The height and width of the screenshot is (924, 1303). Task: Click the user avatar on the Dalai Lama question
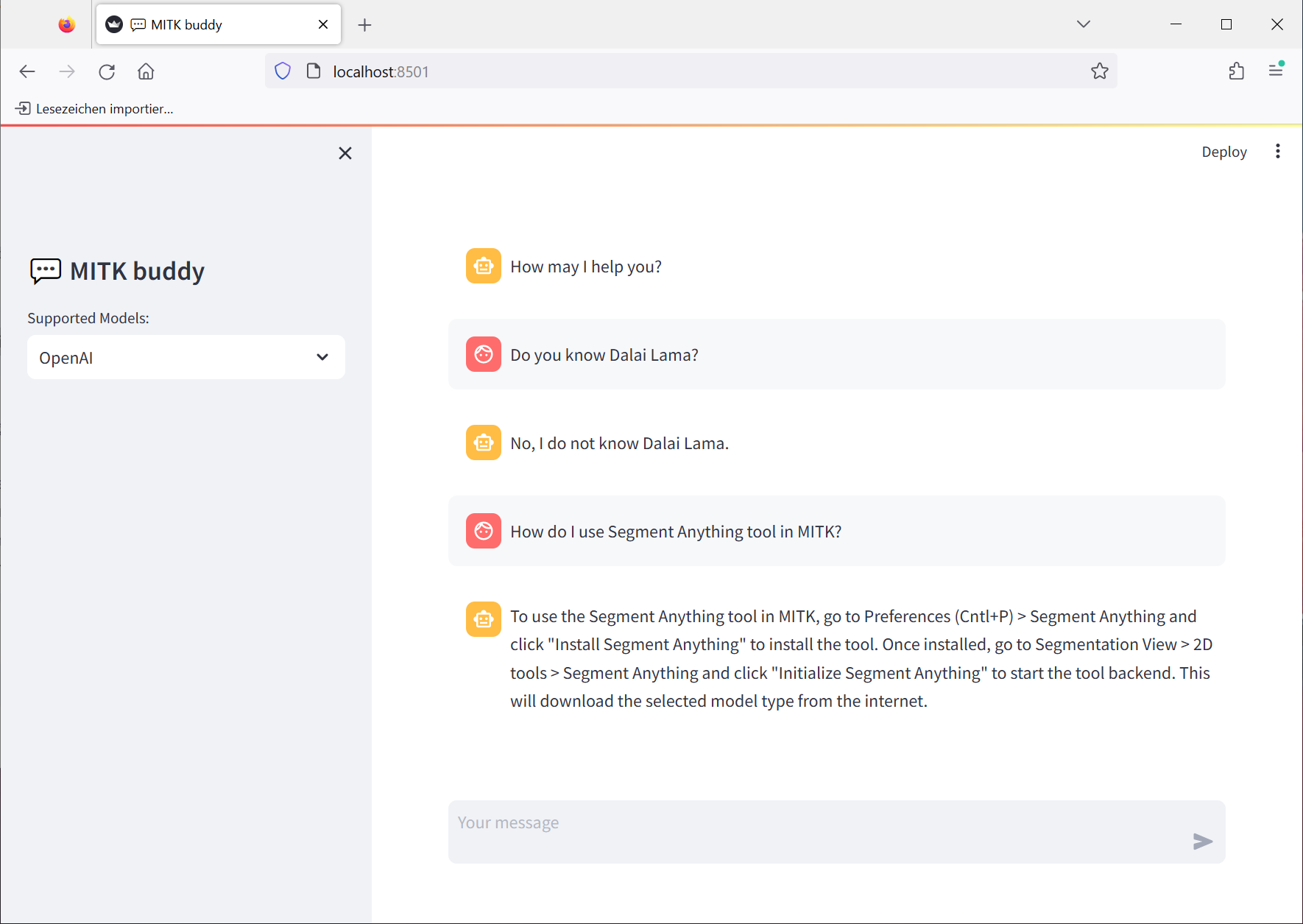(483, 354)
